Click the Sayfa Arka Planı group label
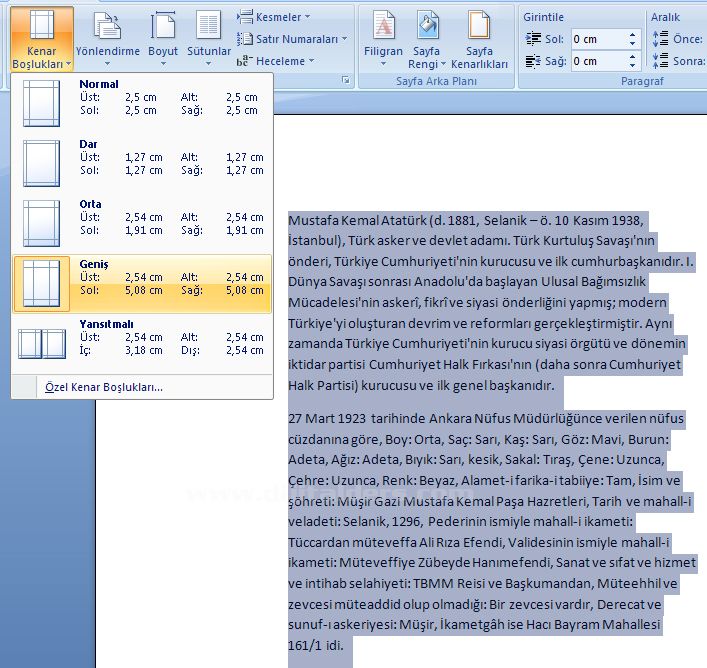The width and height of the screenshot is (707, 668). click(436, 81)
